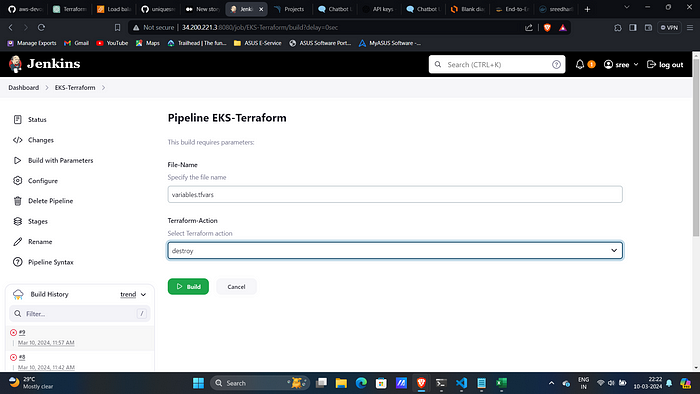The height and width of the screenshot is (394, 700).
Task: Click the EKS-Terraform breadcrumb
Action: tap(75, 87)
